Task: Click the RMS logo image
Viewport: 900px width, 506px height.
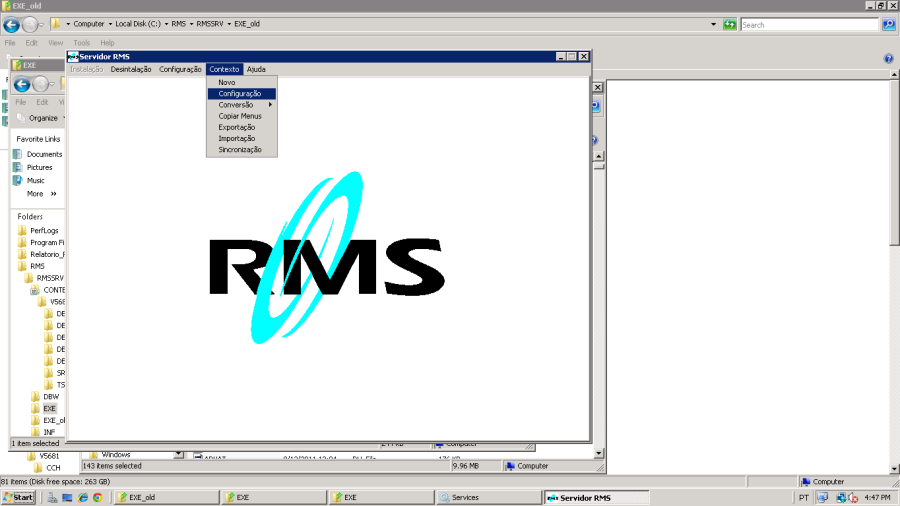Action: (327, 258)
